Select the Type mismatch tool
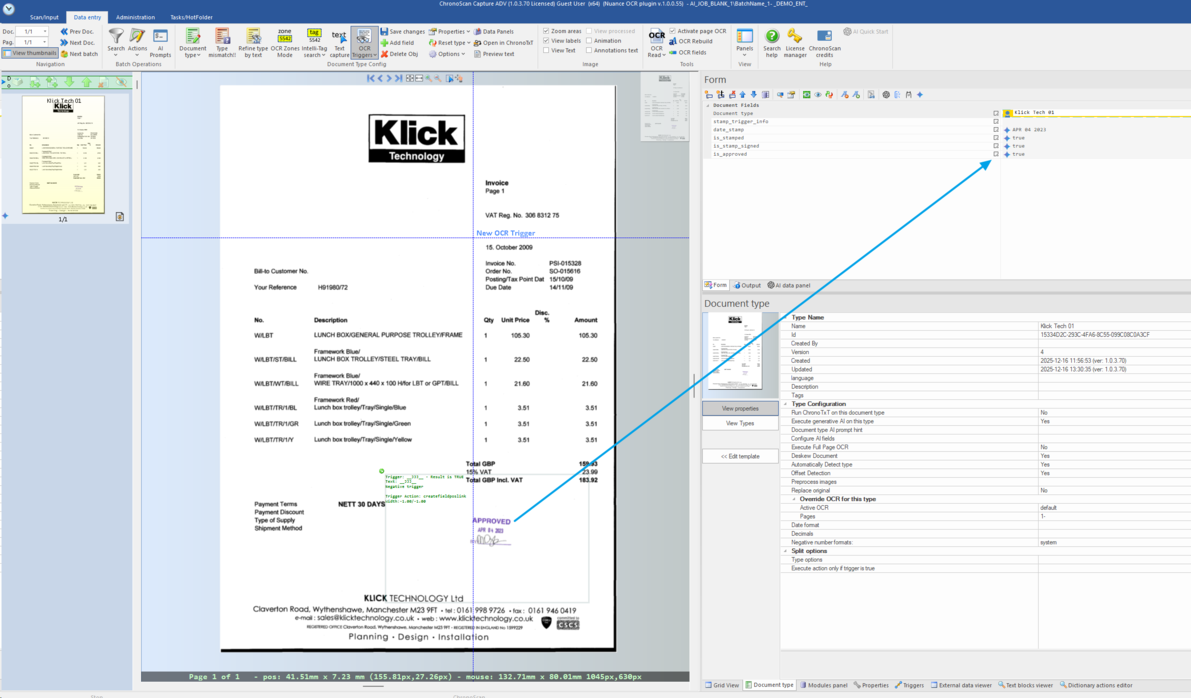 coord(222,42)
